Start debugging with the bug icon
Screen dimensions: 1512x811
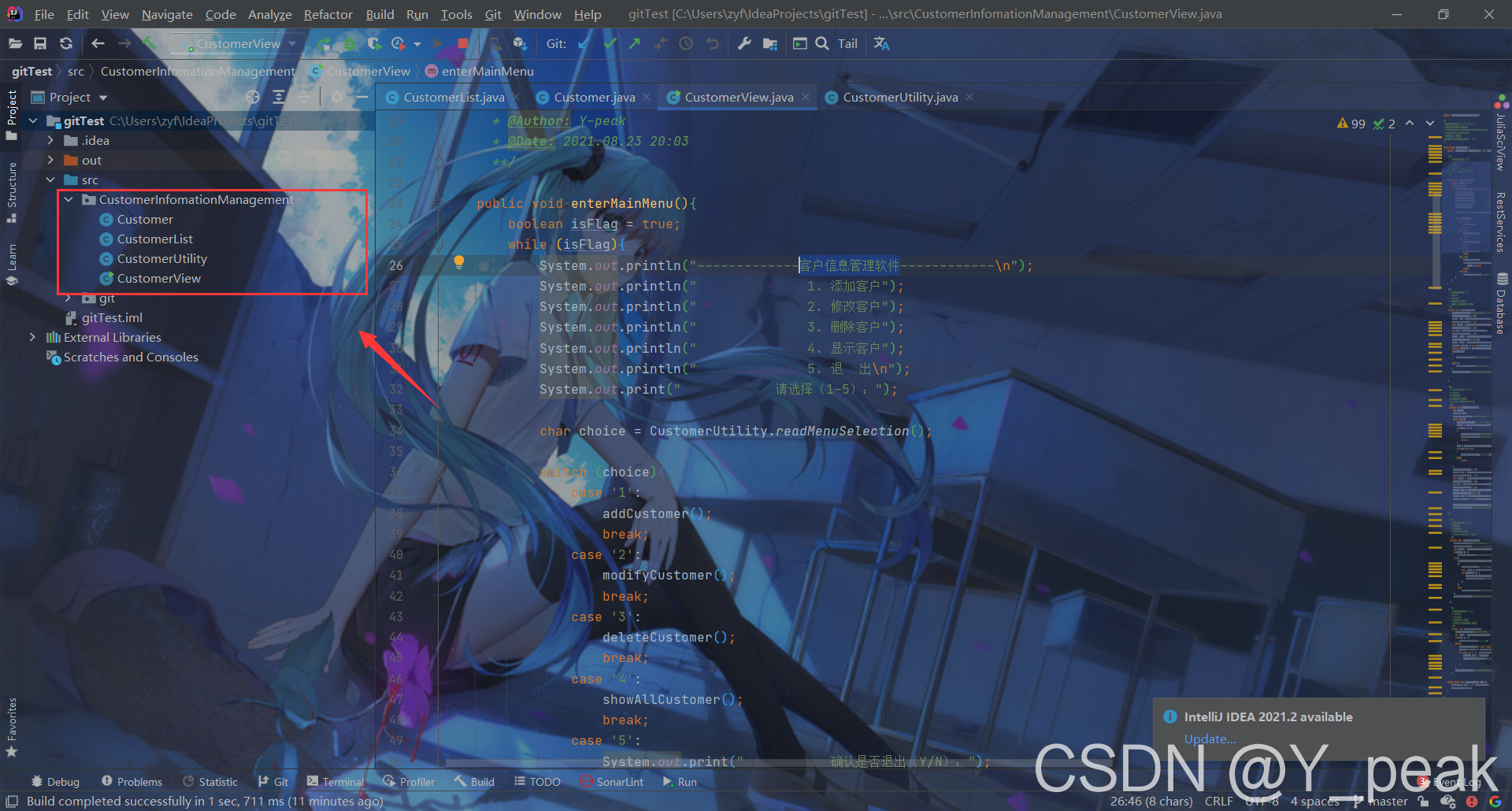coord(349,44)
